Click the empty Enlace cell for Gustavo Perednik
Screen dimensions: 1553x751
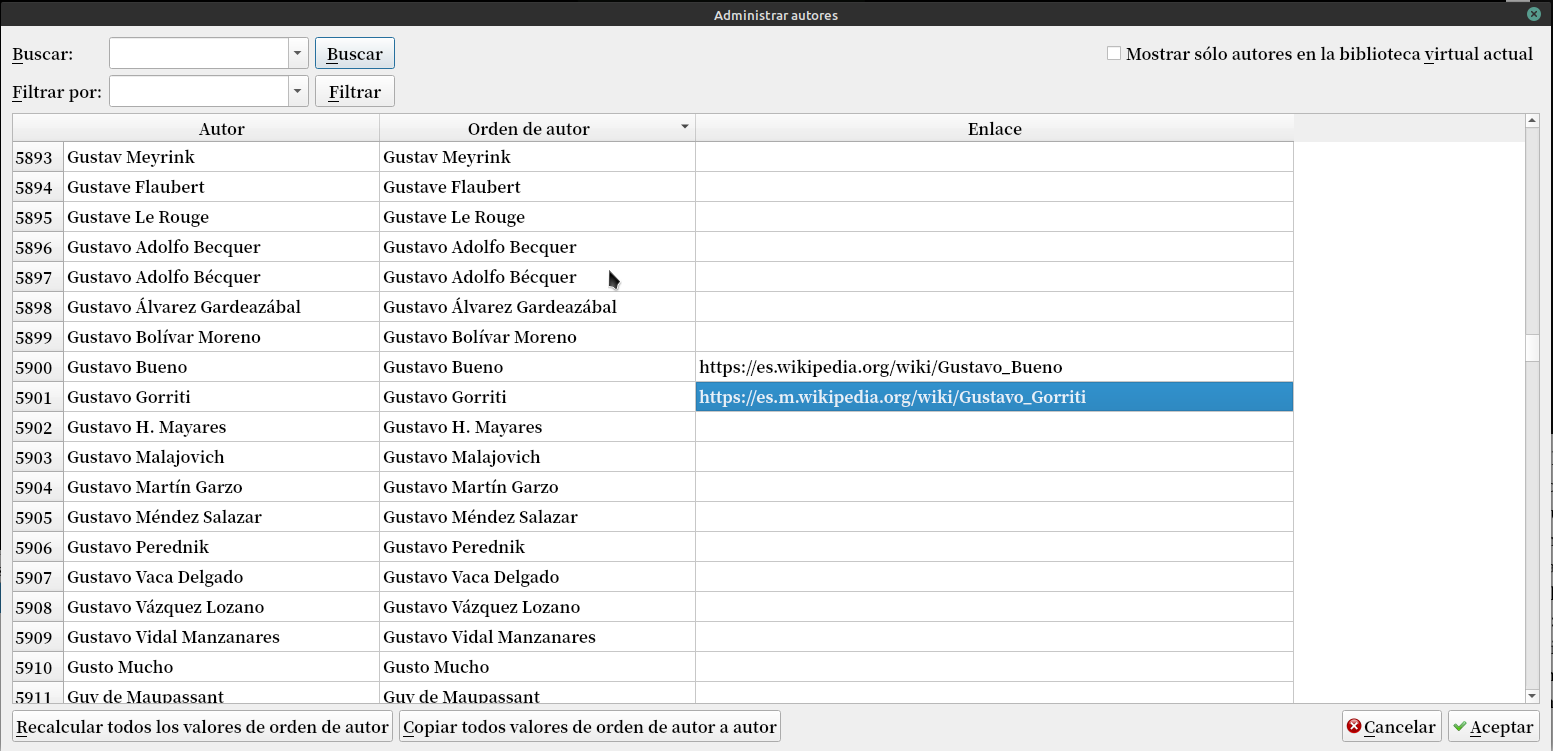coord(994,547)
